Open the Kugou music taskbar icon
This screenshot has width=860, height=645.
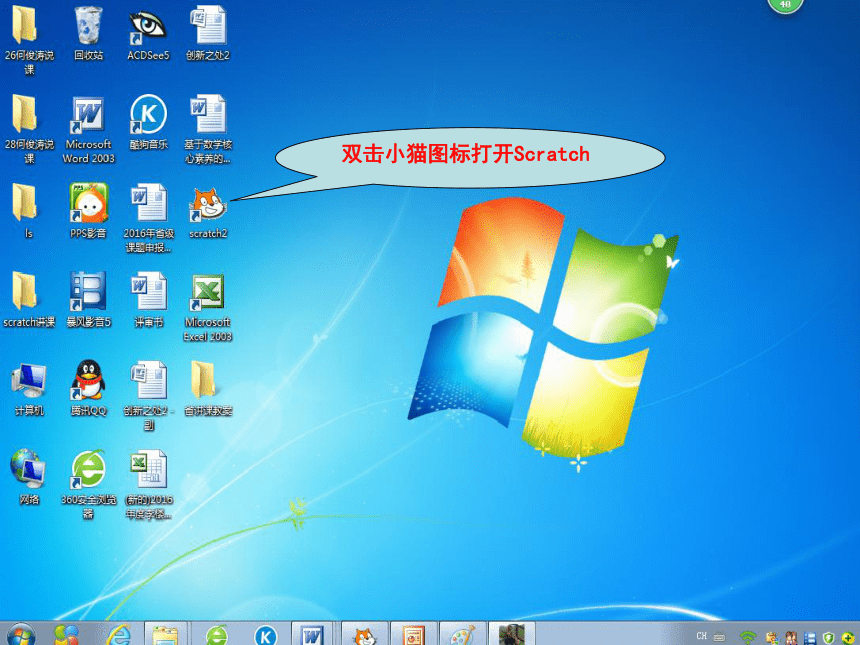(266, 635)
